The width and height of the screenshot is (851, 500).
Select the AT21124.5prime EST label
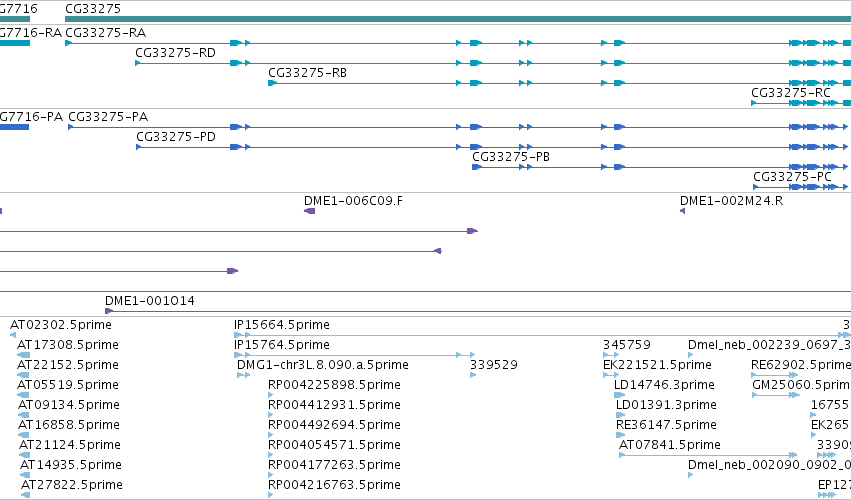[x=70, y=445]
